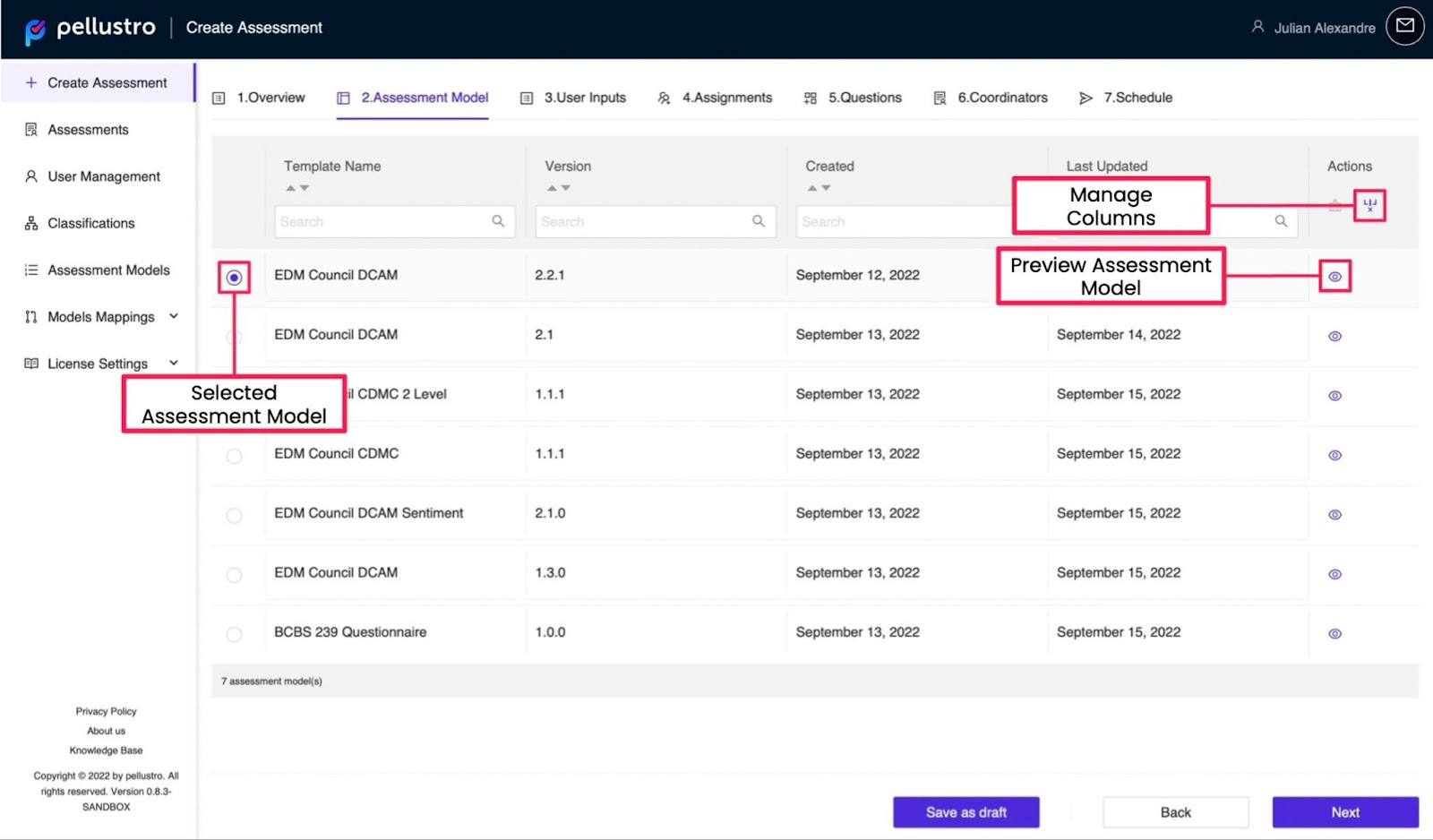This screenshot has width=1433, height=840.
Task: Open the 5.Questions tab
Action: coord(853,98)
